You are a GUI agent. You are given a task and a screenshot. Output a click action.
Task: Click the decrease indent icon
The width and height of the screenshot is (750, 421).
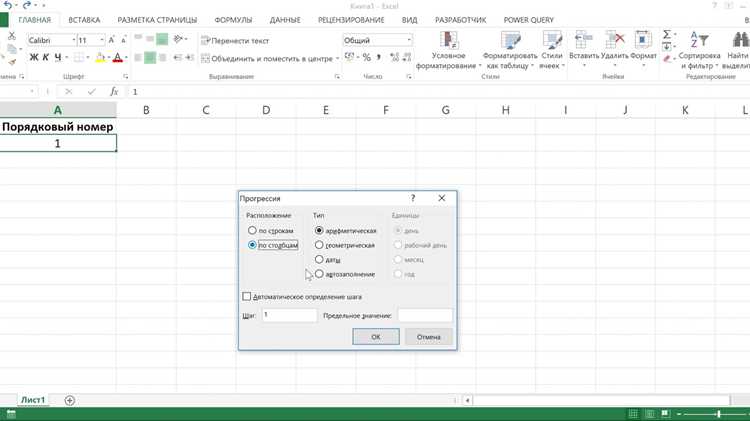pos(177,58)
